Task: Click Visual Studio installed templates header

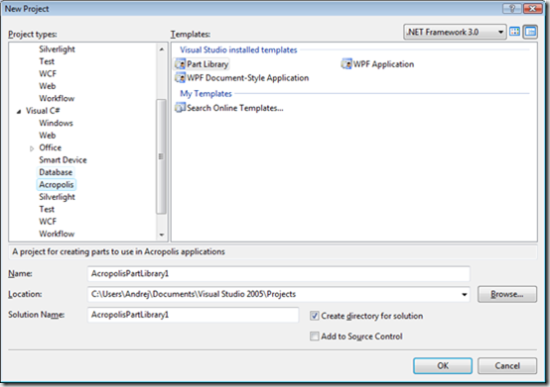Action: pos(239,50)
